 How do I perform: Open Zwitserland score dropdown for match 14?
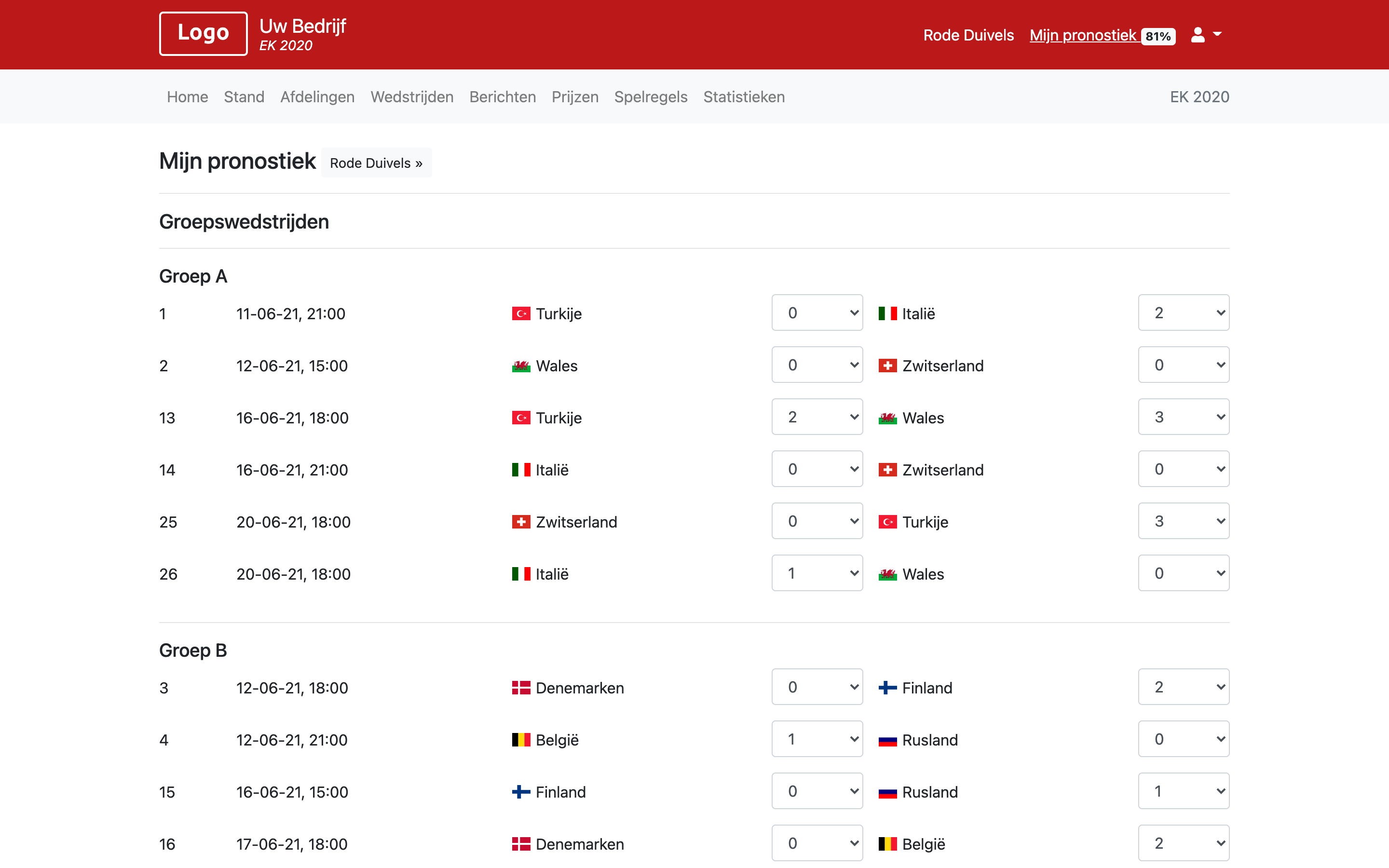(x=1184, y=469)
